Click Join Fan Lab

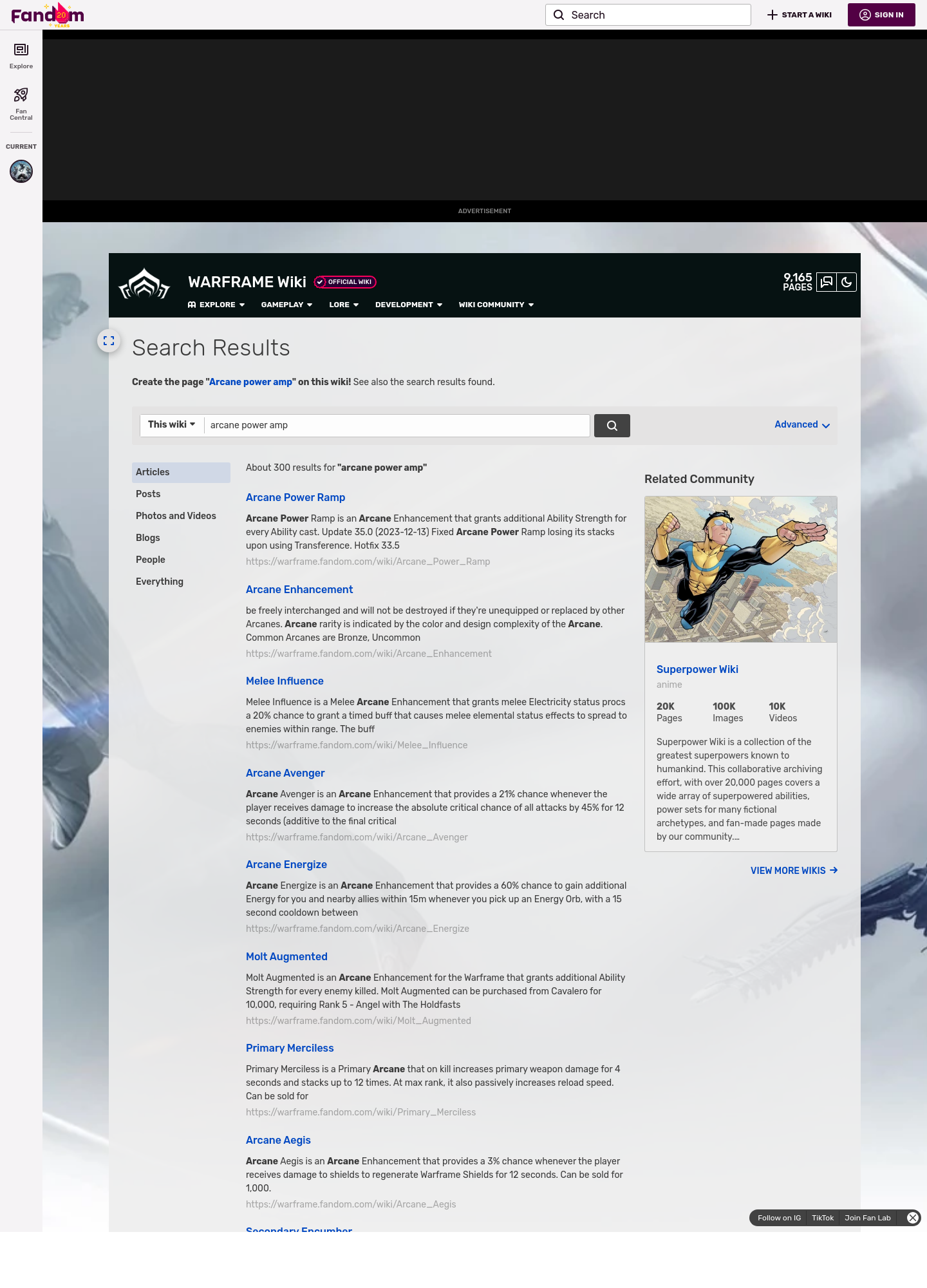pyautogui.click(x=868, y=1218)
